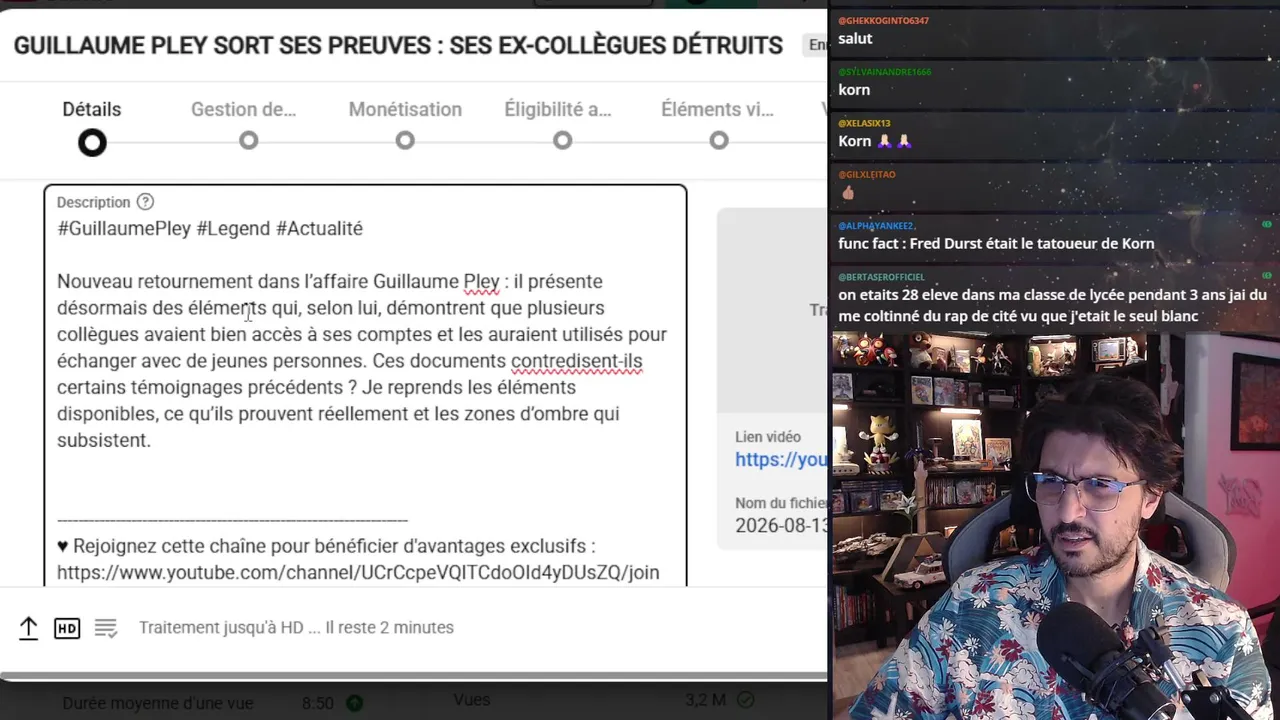Click the underlined word "contredisent-ils"
Viewport: 1280px width, 720px height.
(576, 361)
